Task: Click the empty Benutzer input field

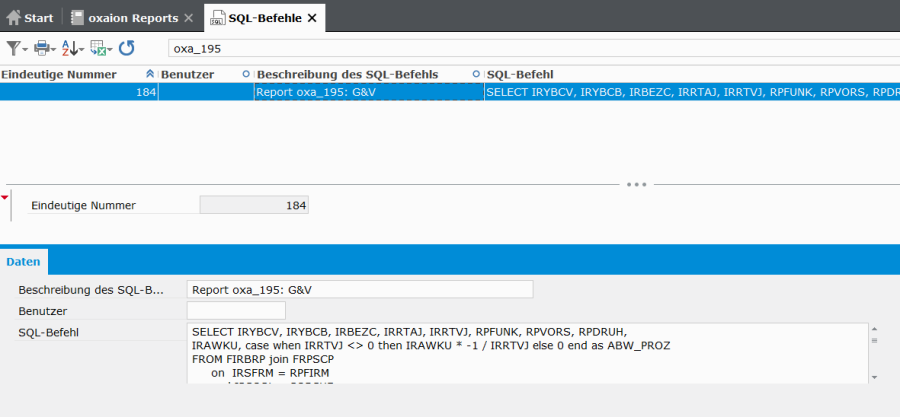Action: coord(236,311)
